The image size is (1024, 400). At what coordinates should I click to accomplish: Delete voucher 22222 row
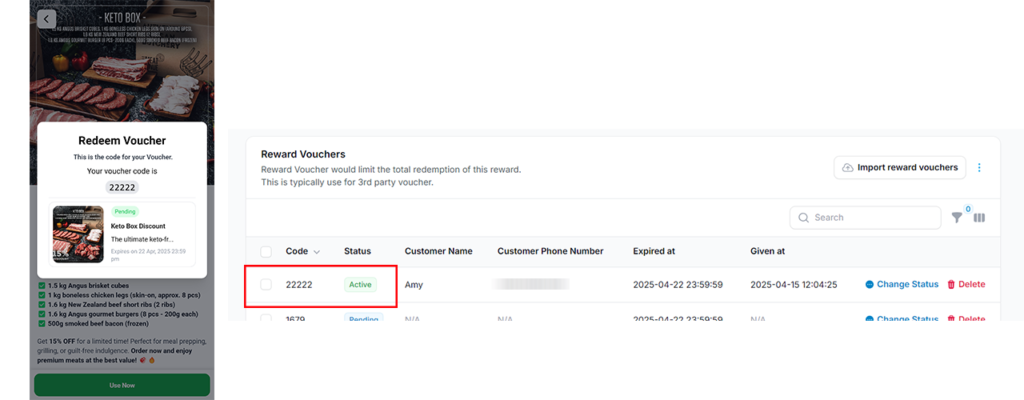[x=966, y=284]
